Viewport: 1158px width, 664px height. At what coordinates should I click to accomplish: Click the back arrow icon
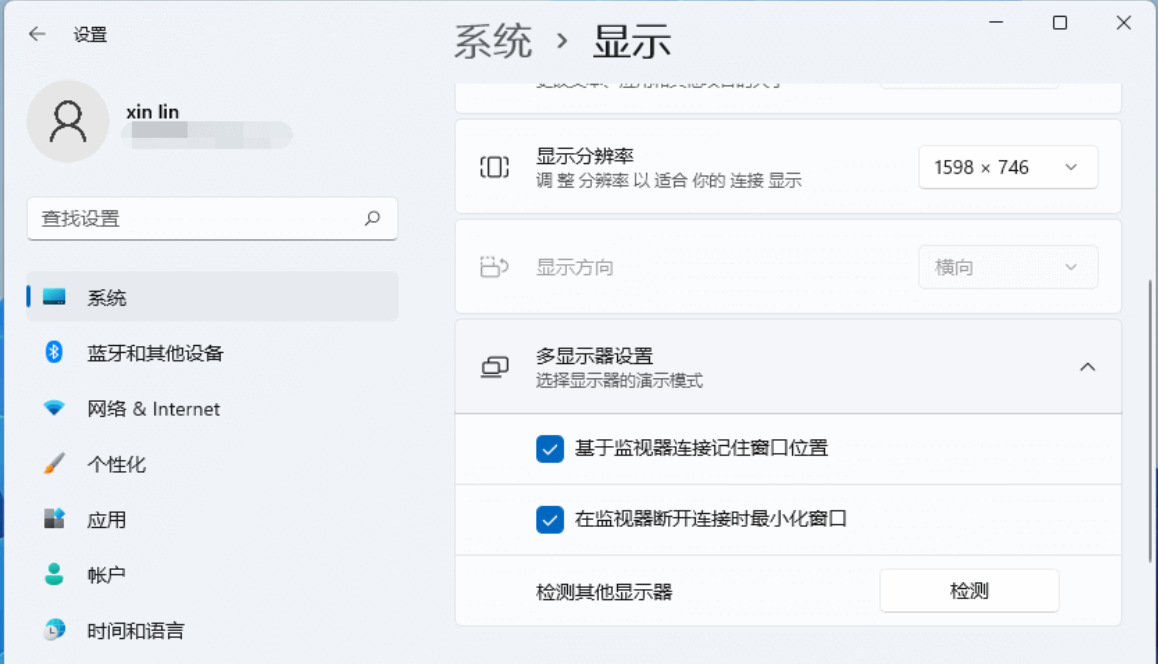(37, 34)
